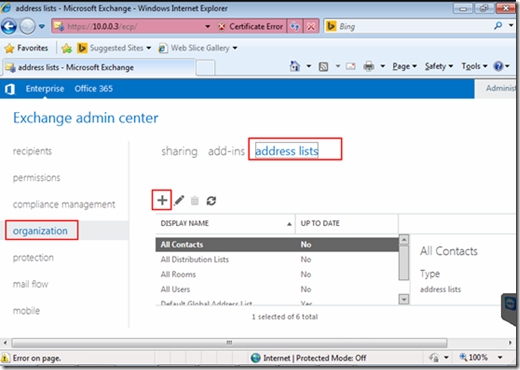Click the Add to Favorites bar star icon

click(67, 48)
